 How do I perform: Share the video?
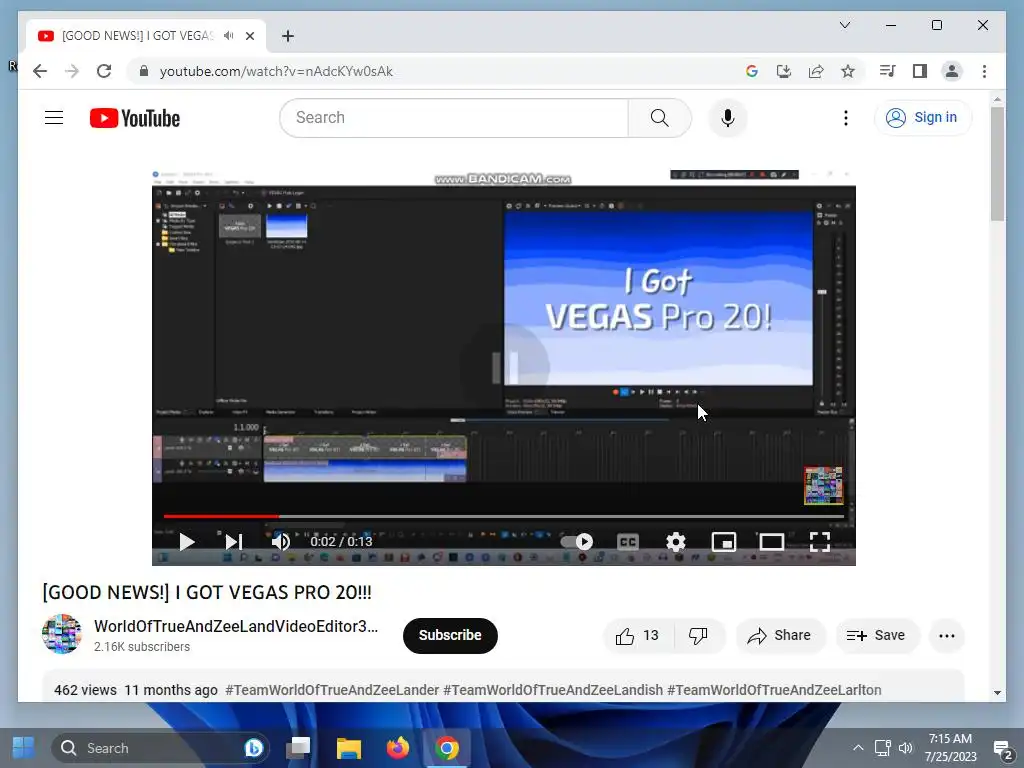[780, 635]
